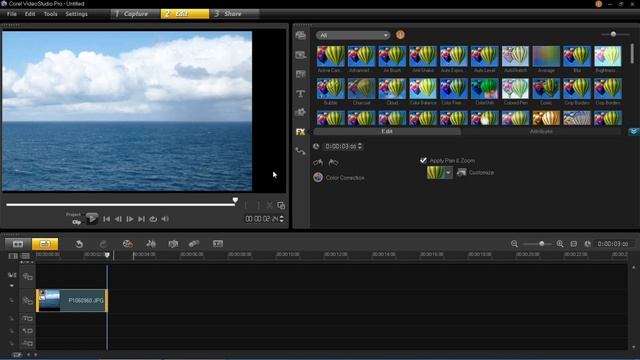The height and width of the screenshot is (360, 640).
Task: Adjust the timeline zoom slider
Action: click(x=542, y=244)
